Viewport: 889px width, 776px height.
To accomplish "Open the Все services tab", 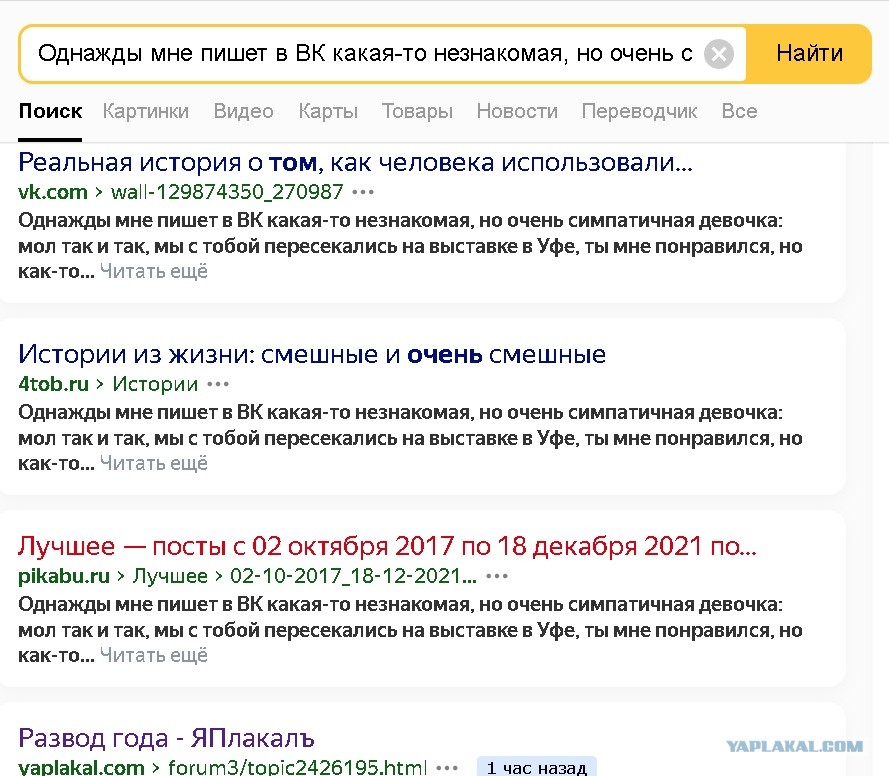I will coord(739,111).
